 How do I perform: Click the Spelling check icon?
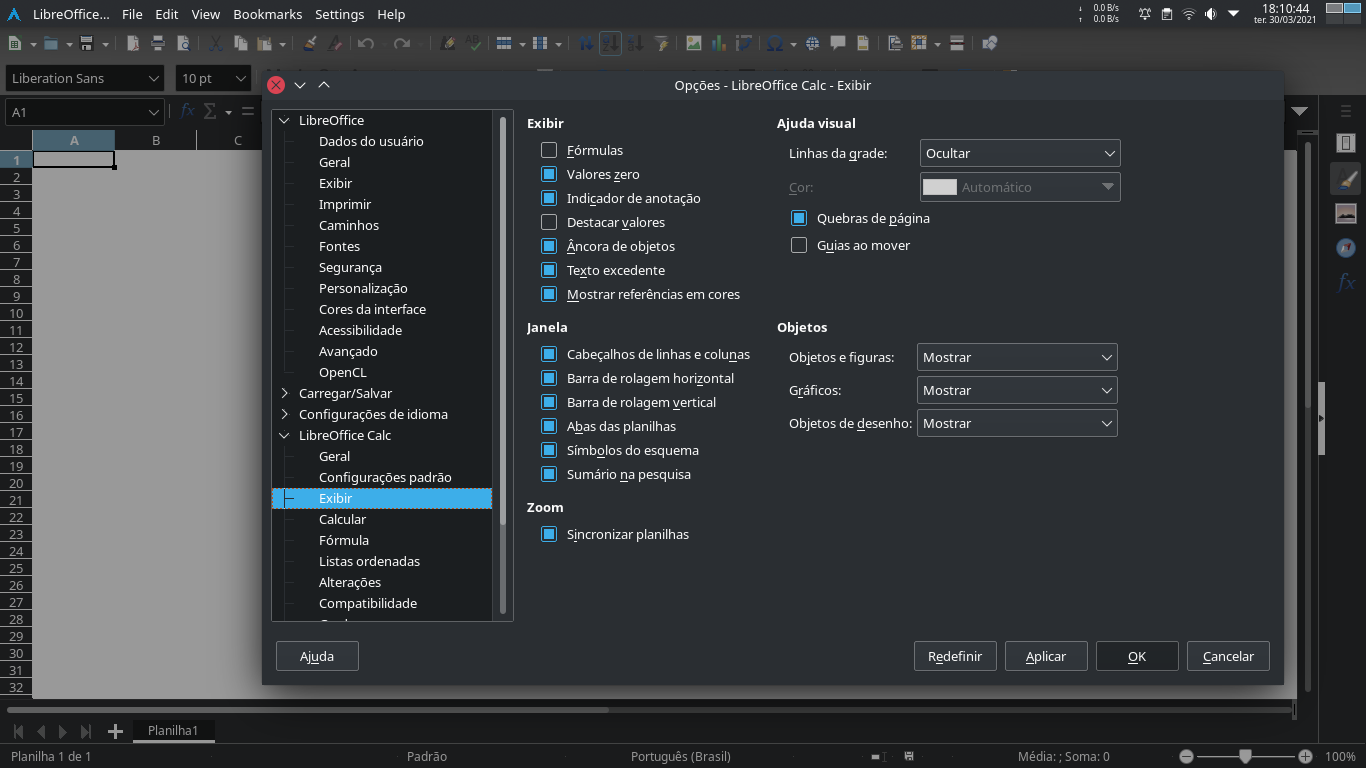coord(472,44)
